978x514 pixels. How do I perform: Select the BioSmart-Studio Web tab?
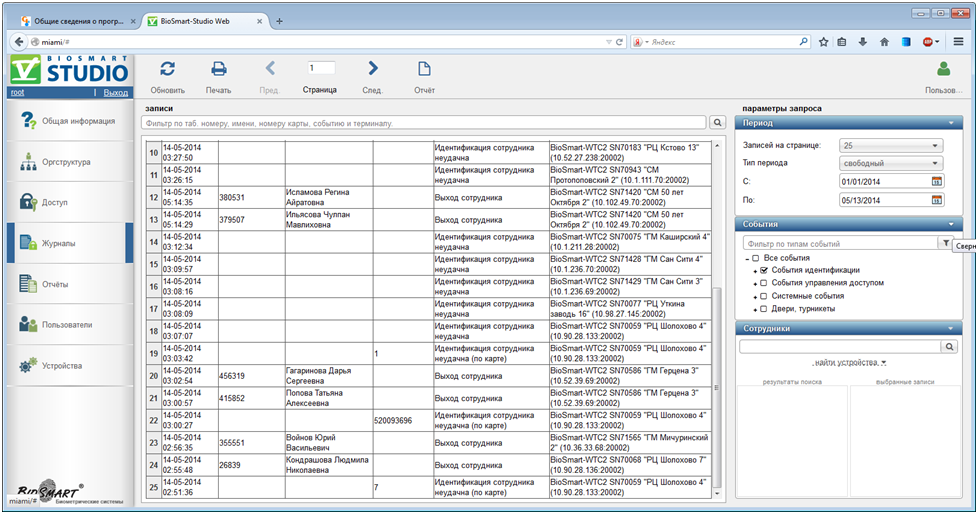click(x=205, y=21)
